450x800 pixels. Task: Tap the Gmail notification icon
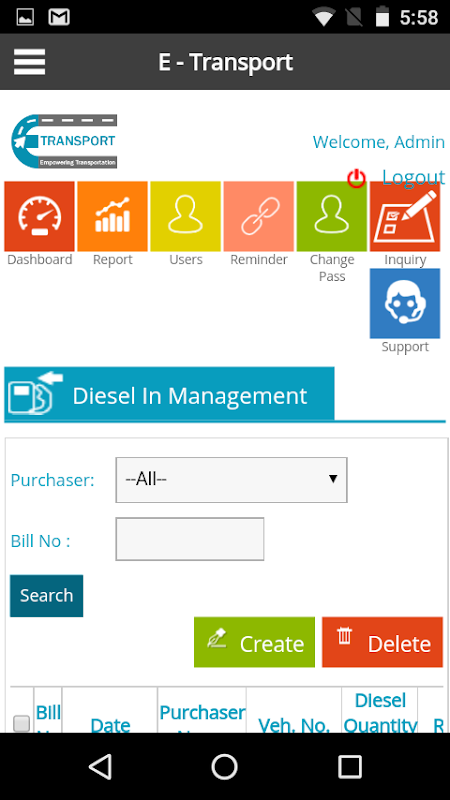click(59, 18)
